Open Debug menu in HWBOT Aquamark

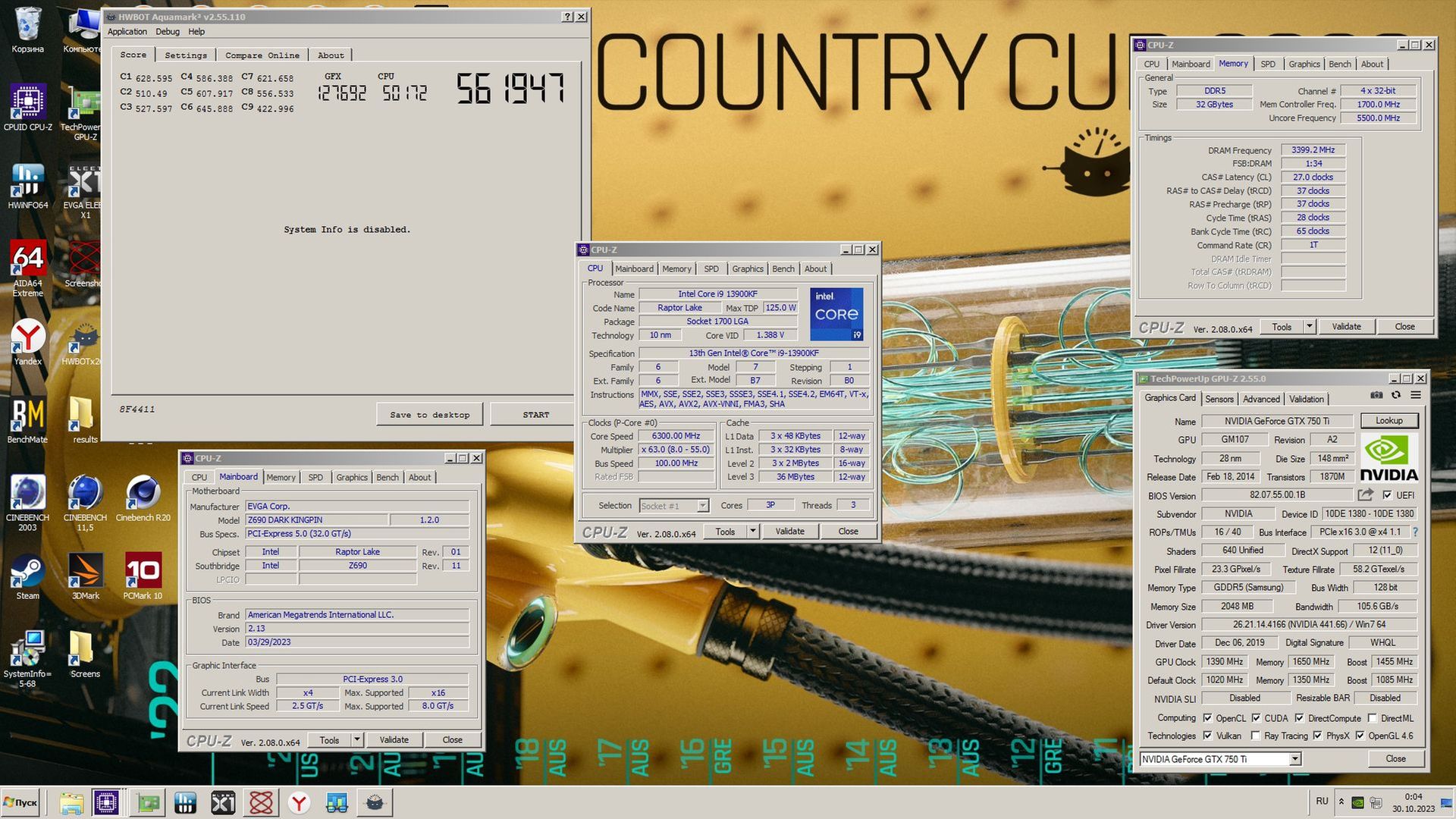coord(168,32)
